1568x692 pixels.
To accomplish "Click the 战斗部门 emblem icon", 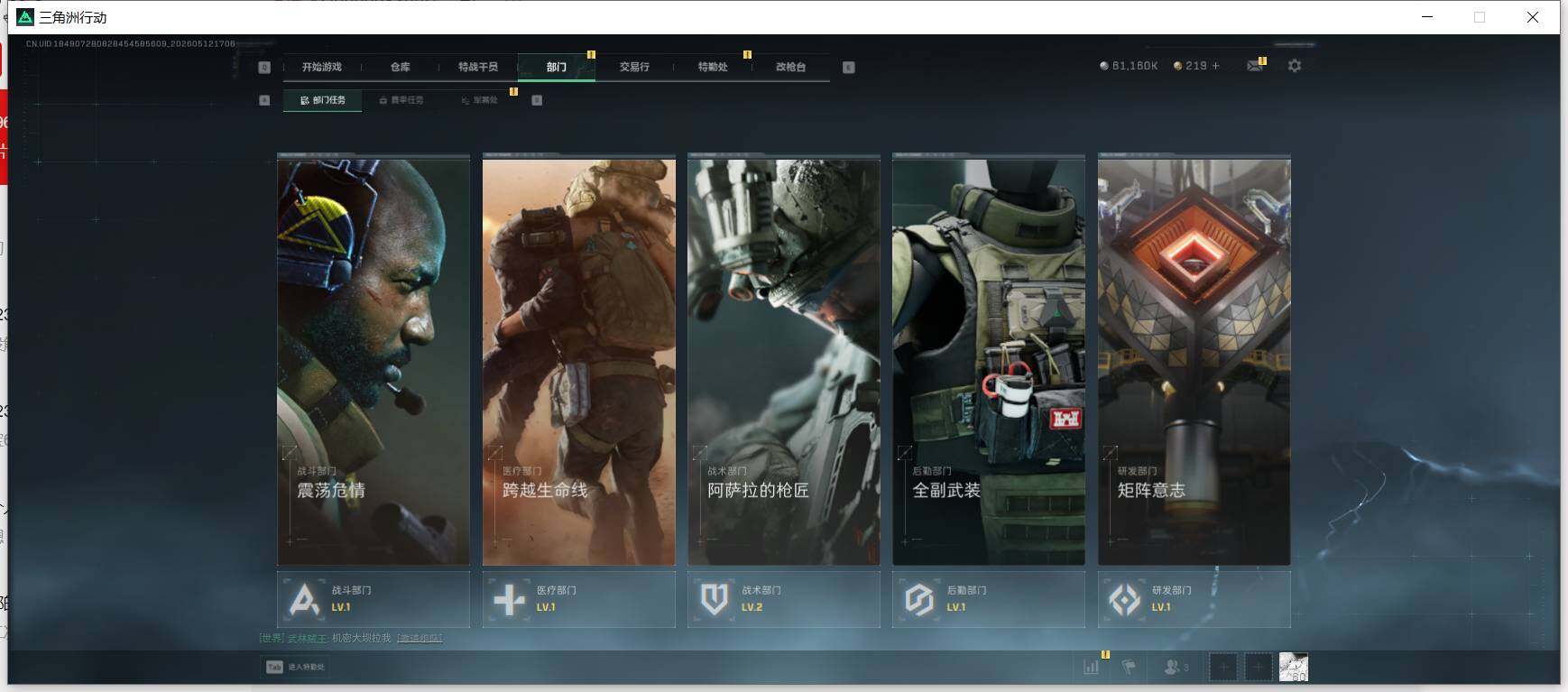I will (304, 599).
